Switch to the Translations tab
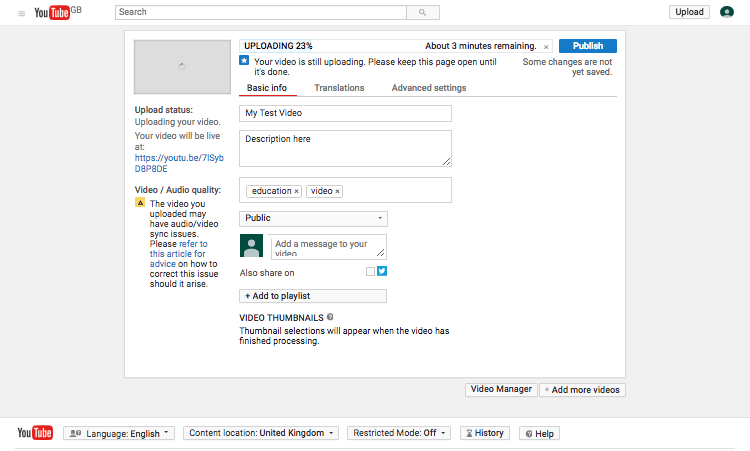Screen dimensions: 750x451 coord(339,88)
